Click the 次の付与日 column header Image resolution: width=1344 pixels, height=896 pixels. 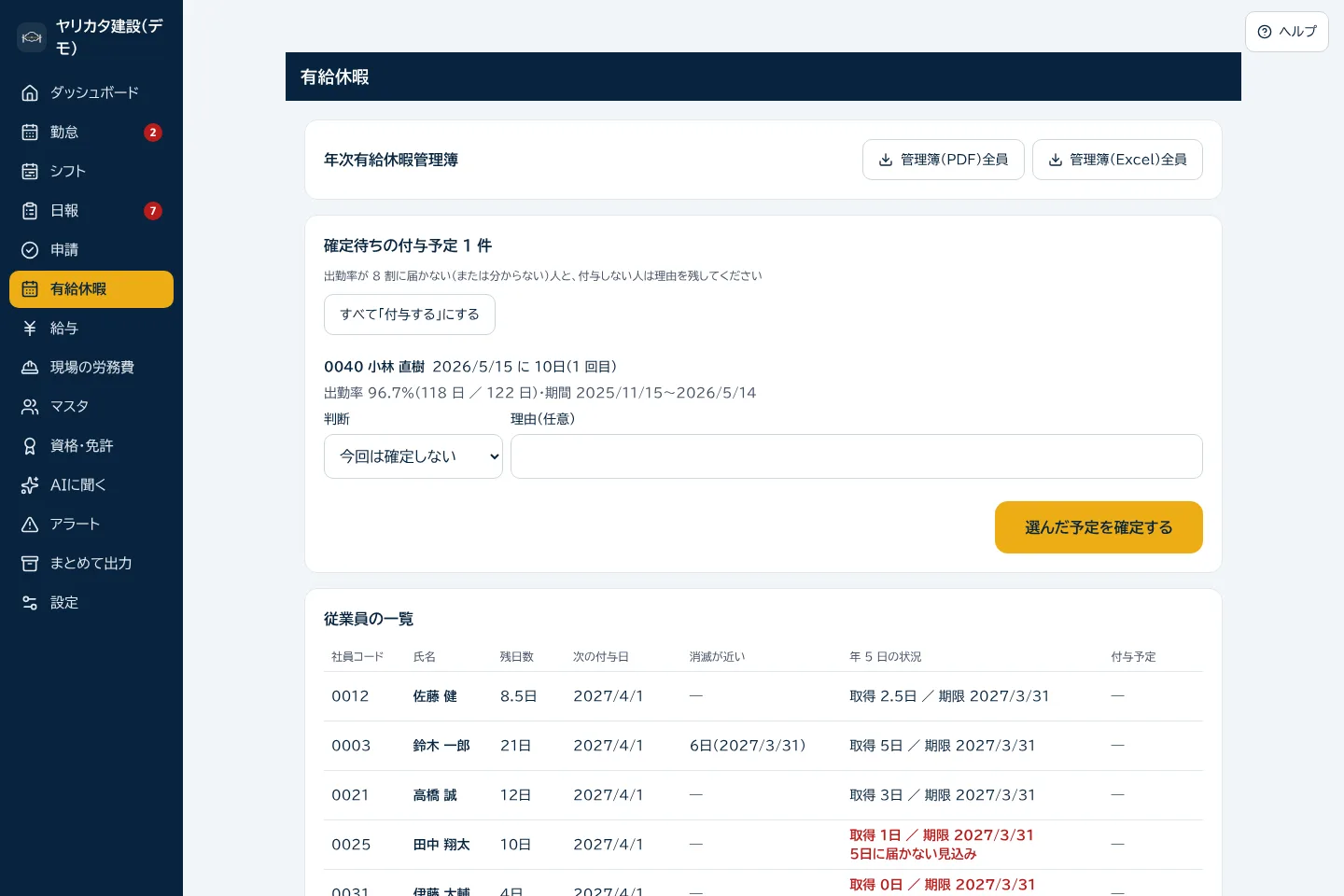(601, 657)
